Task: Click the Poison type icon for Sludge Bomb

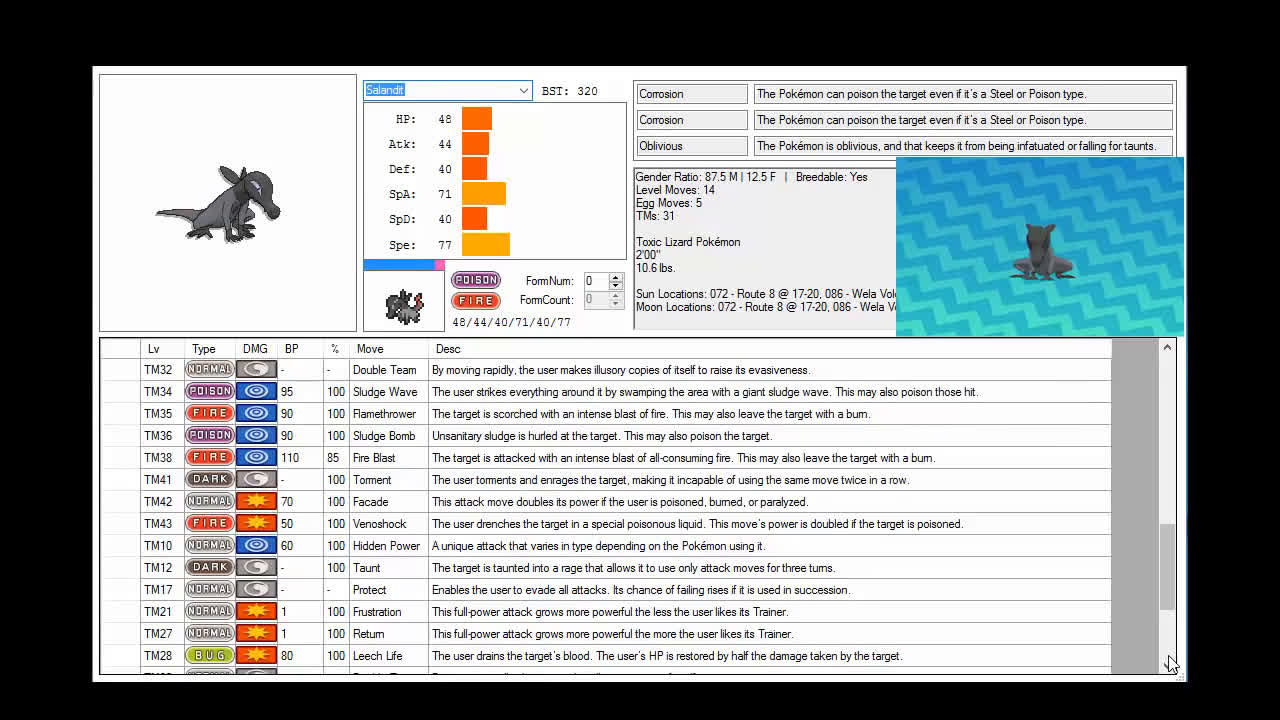Action: (x=210, y=436)
